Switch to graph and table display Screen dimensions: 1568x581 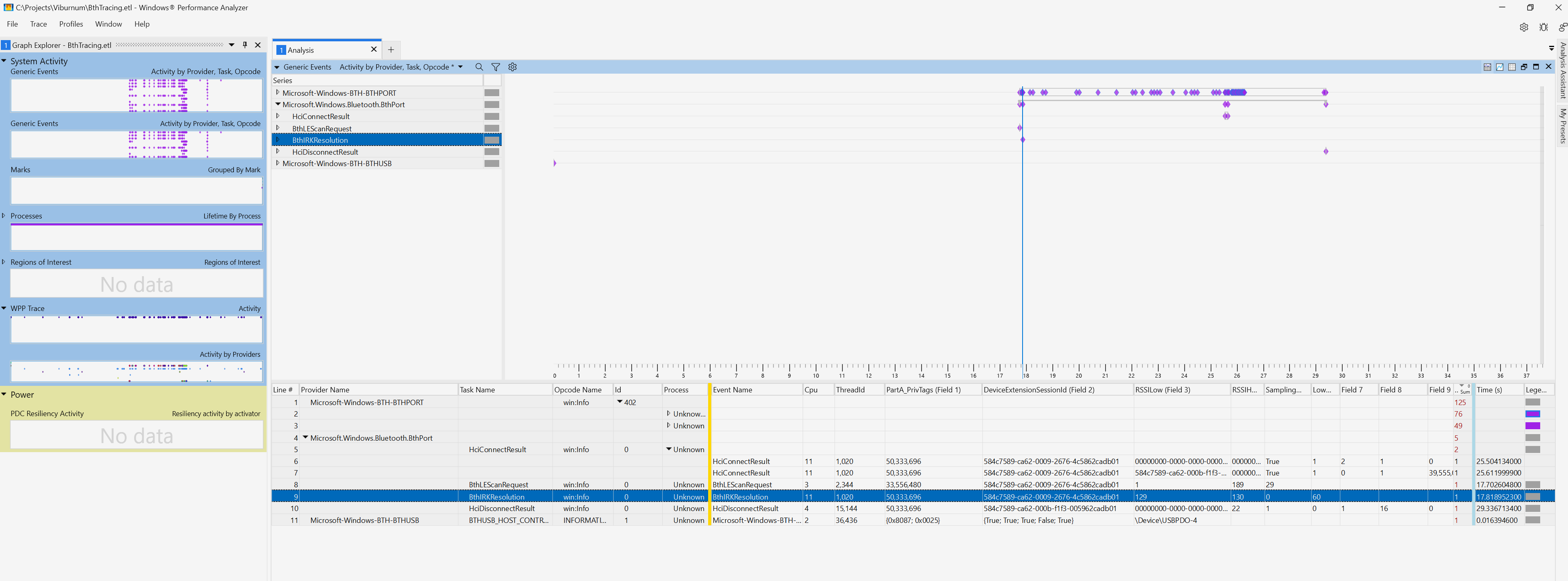click(1487, 67)
